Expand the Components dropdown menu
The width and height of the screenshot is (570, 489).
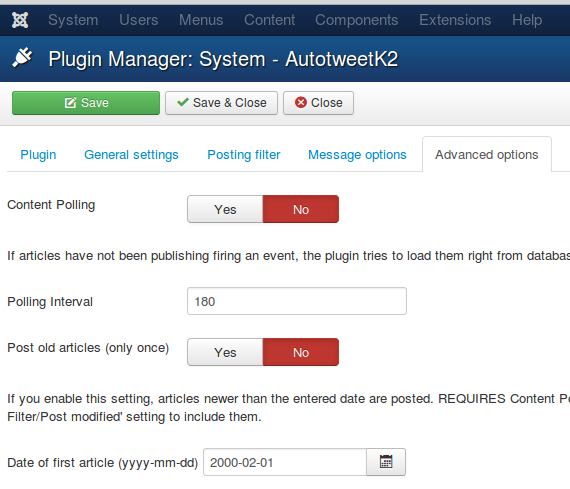(x=357, y=20)
